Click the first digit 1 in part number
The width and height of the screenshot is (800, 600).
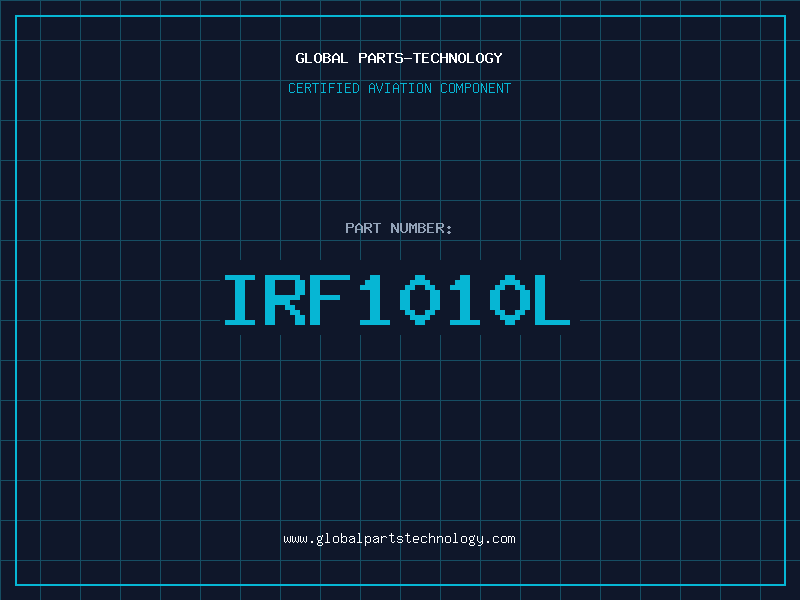click(374, 300)
